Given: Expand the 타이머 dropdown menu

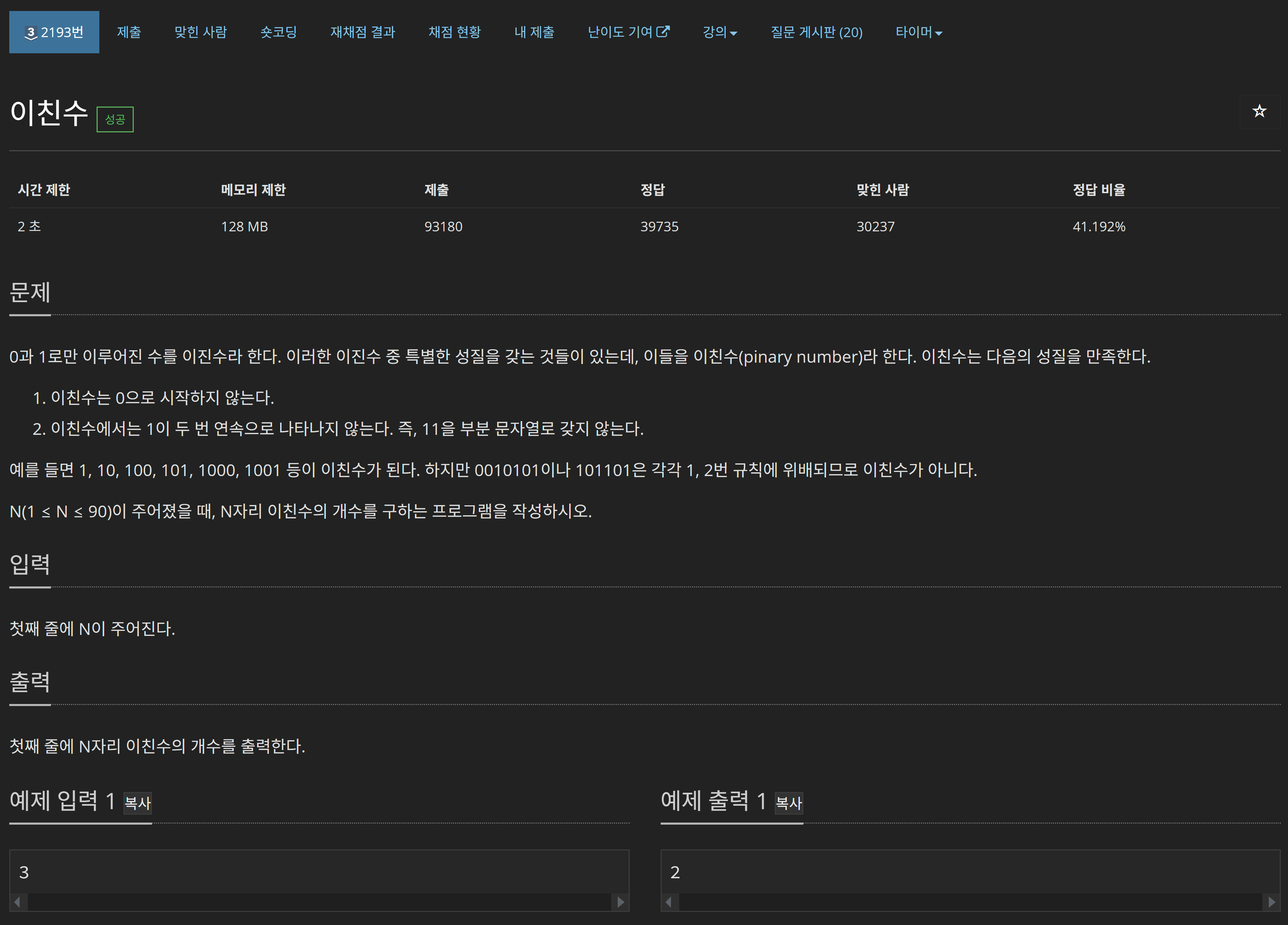Looking at the screenshot, I should coord(918,32).
